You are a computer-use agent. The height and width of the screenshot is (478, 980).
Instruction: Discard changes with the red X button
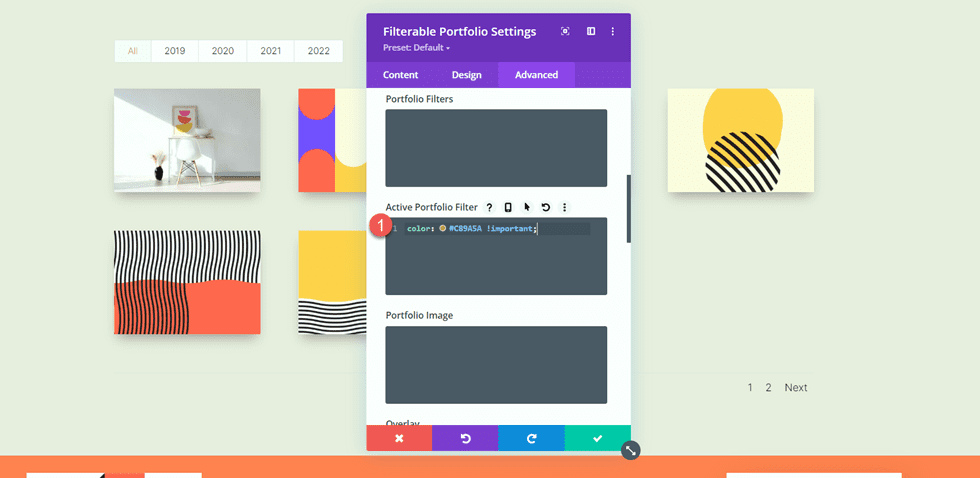399,438
